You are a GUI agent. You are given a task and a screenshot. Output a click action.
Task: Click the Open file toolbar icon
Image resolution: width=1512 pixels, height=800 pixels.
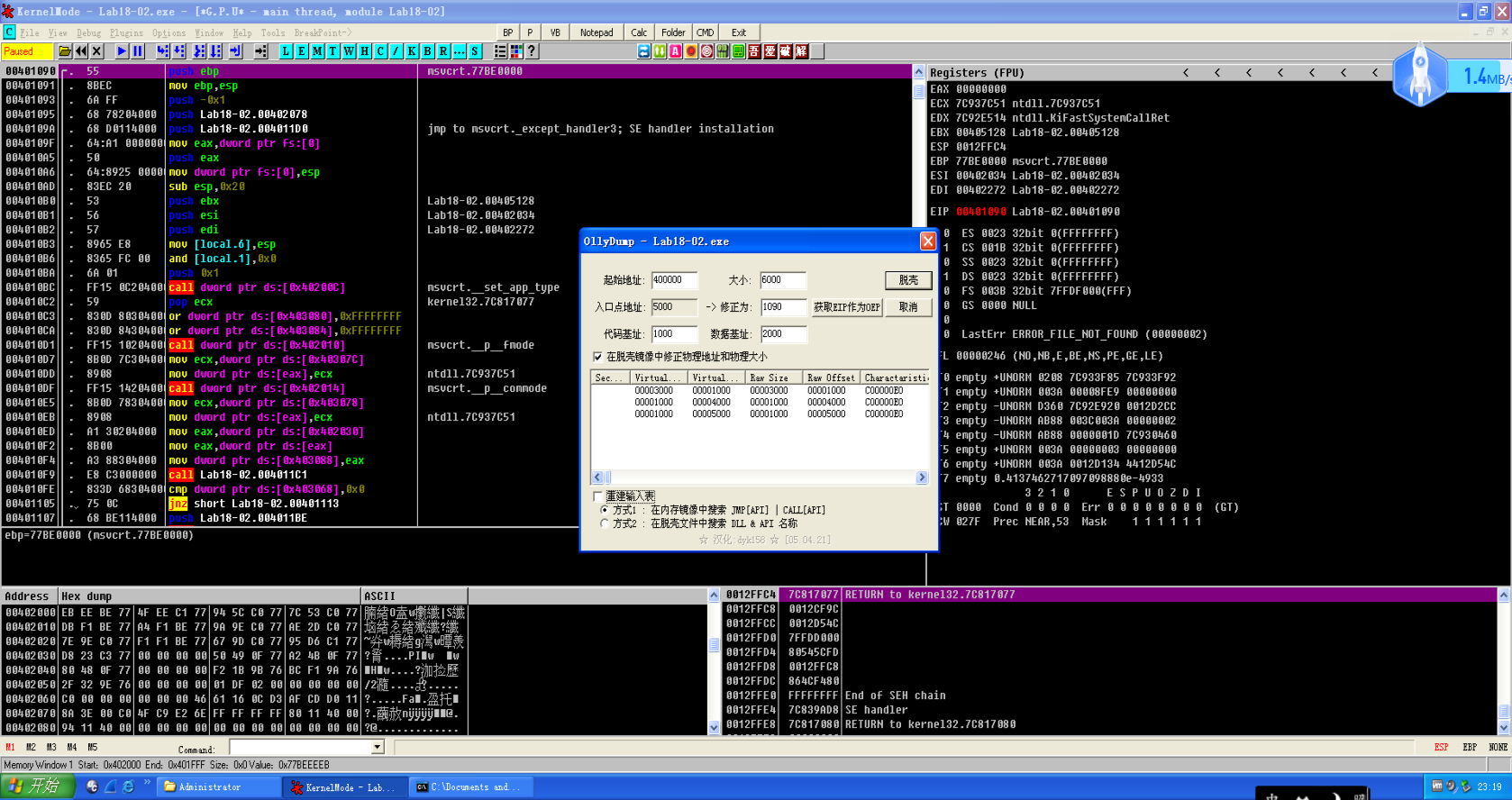65,51
